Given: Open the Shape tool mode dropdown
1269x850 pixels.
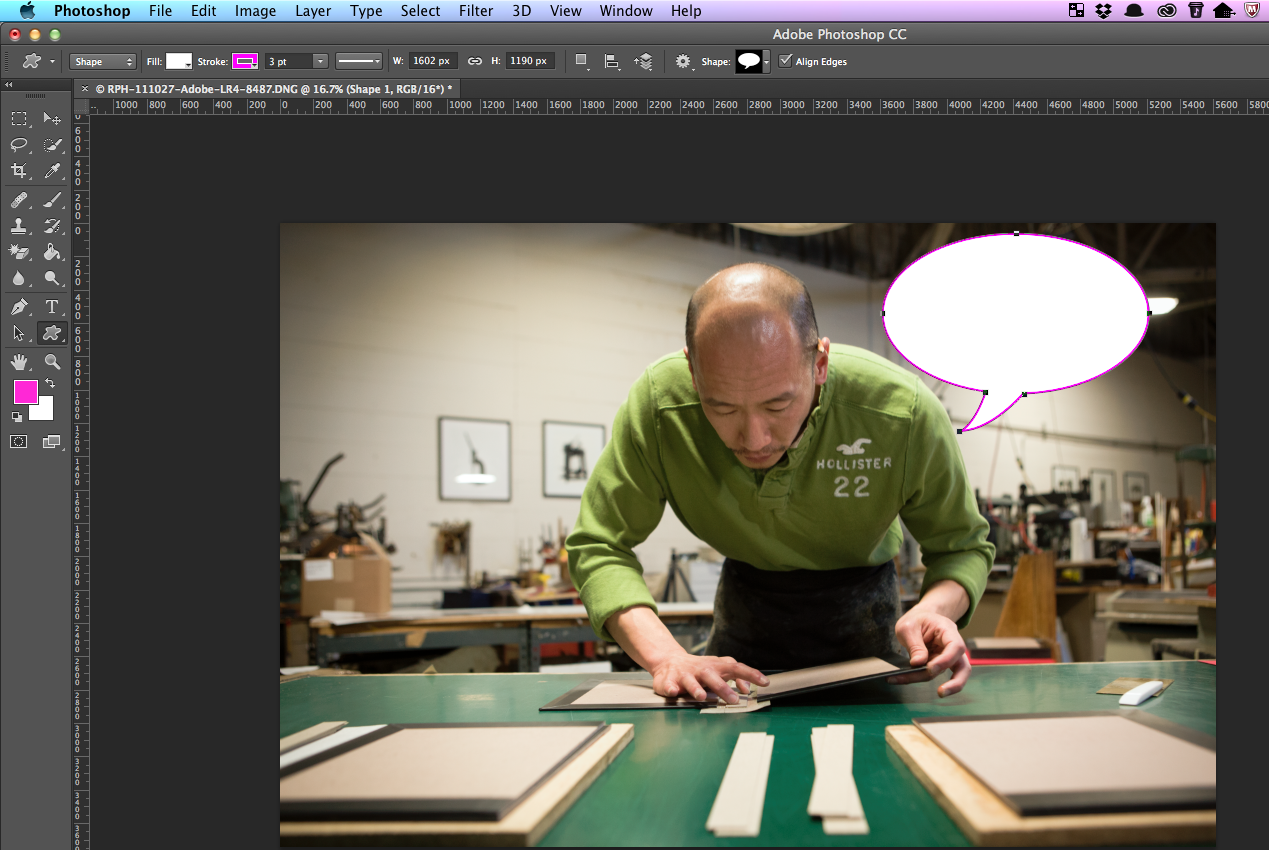Looking at the screenshot, I should coord(103,62).
